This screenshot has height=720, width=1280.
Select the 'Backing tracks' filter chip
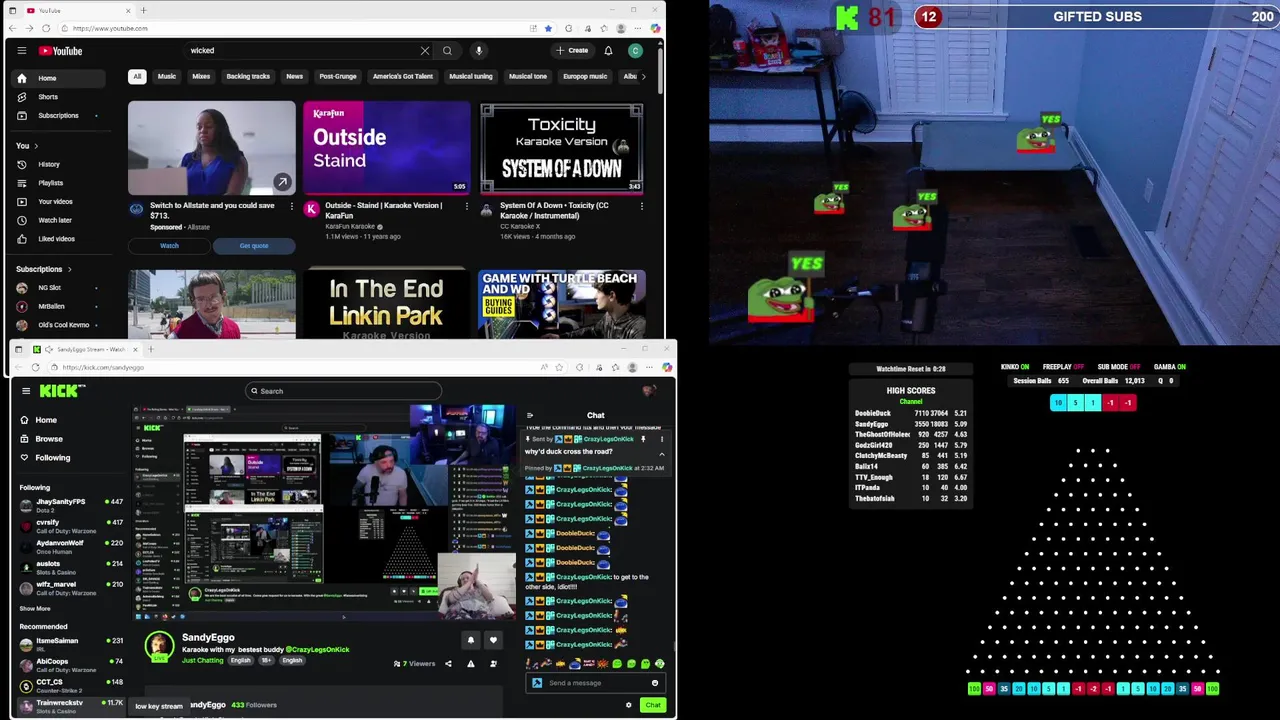(x=248, y=76)
